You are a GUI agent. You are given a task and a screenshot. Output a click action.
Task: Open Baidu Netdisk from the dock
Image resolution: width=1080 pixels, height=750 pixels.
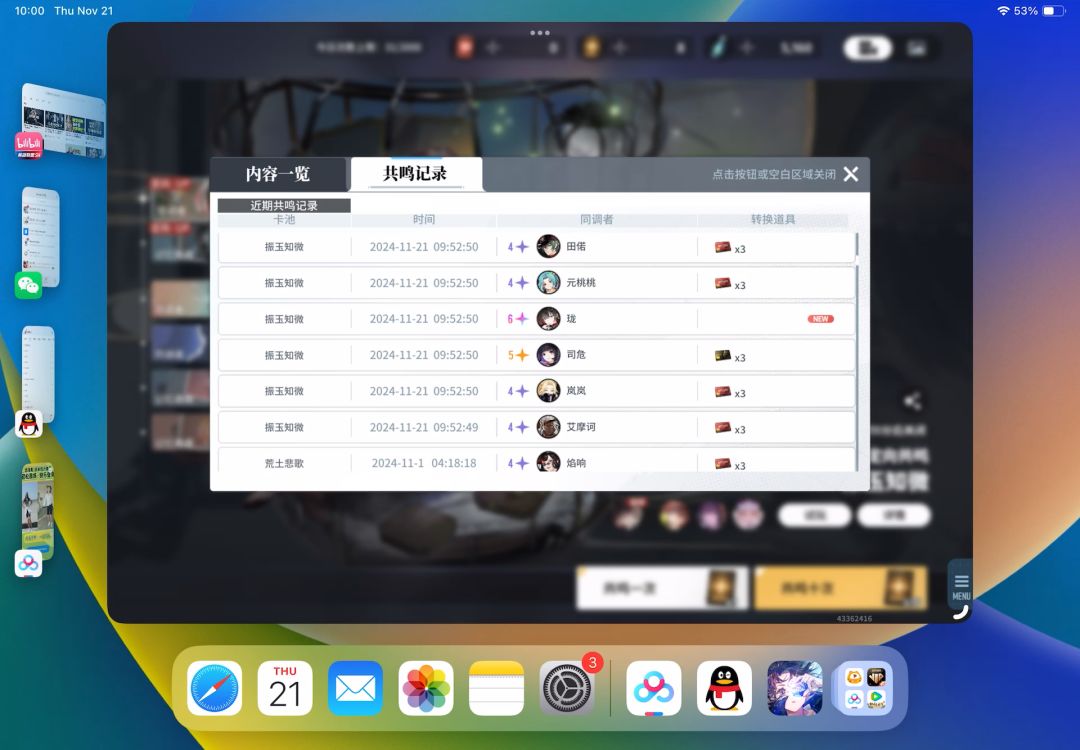coord(654,688)
